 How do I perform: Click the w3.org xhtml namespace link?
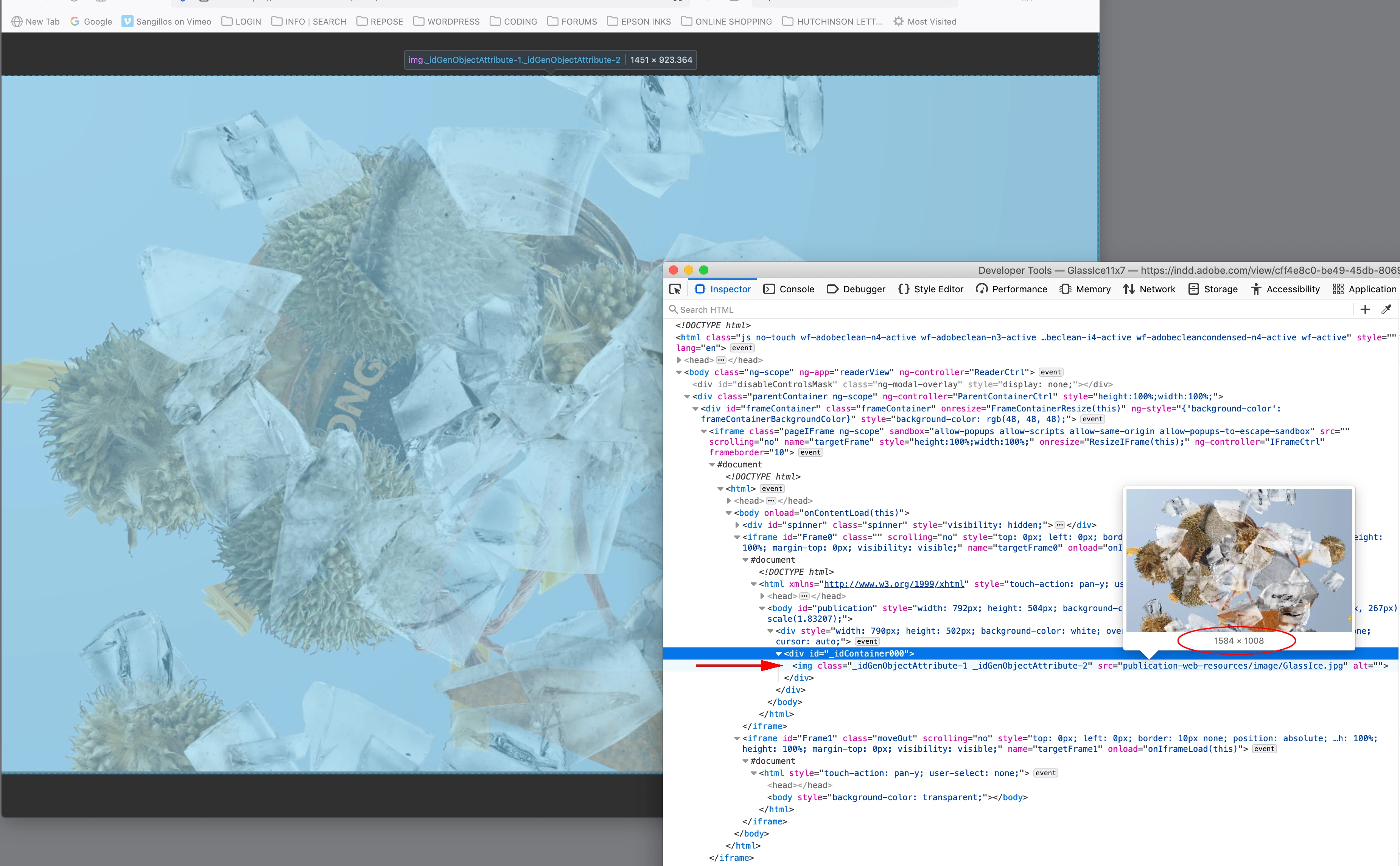click(x=893, y=584)
